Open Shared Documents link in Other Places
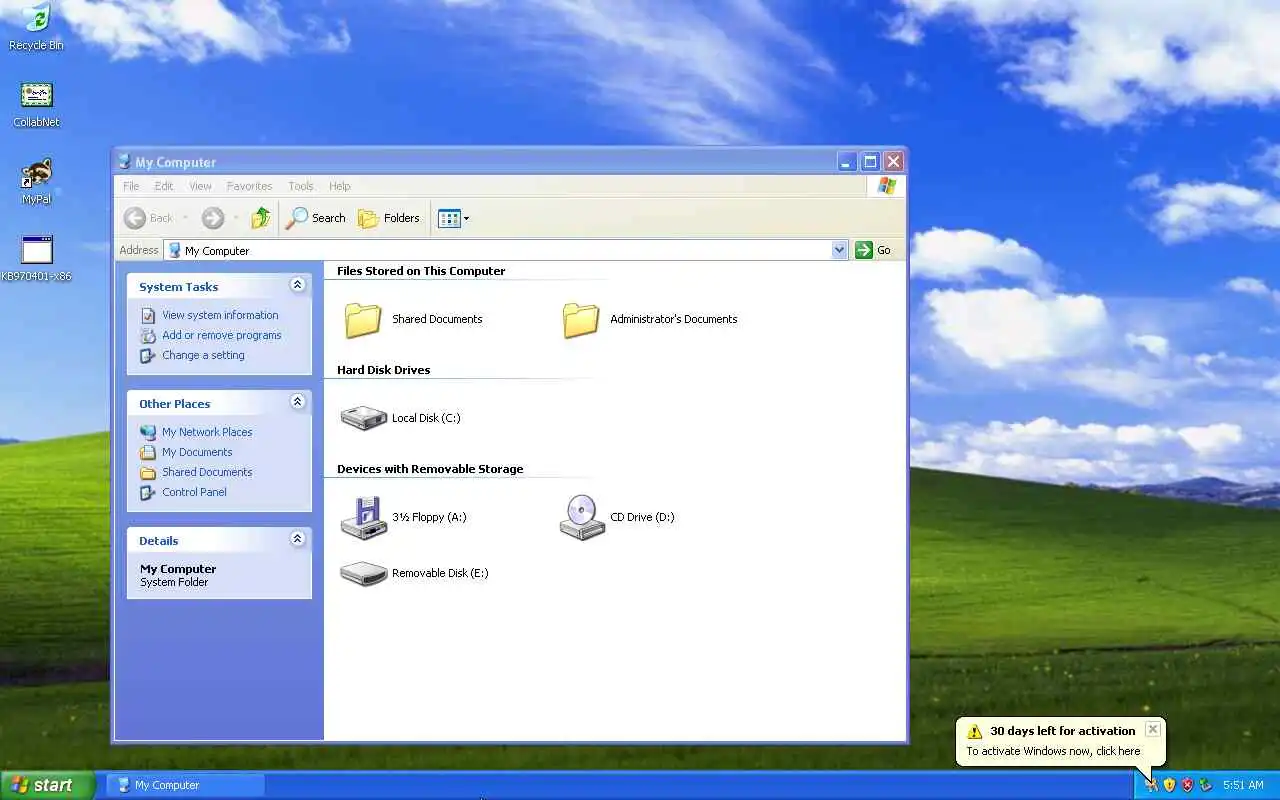This screenshot has height=800, width=1280. (207, 472)
